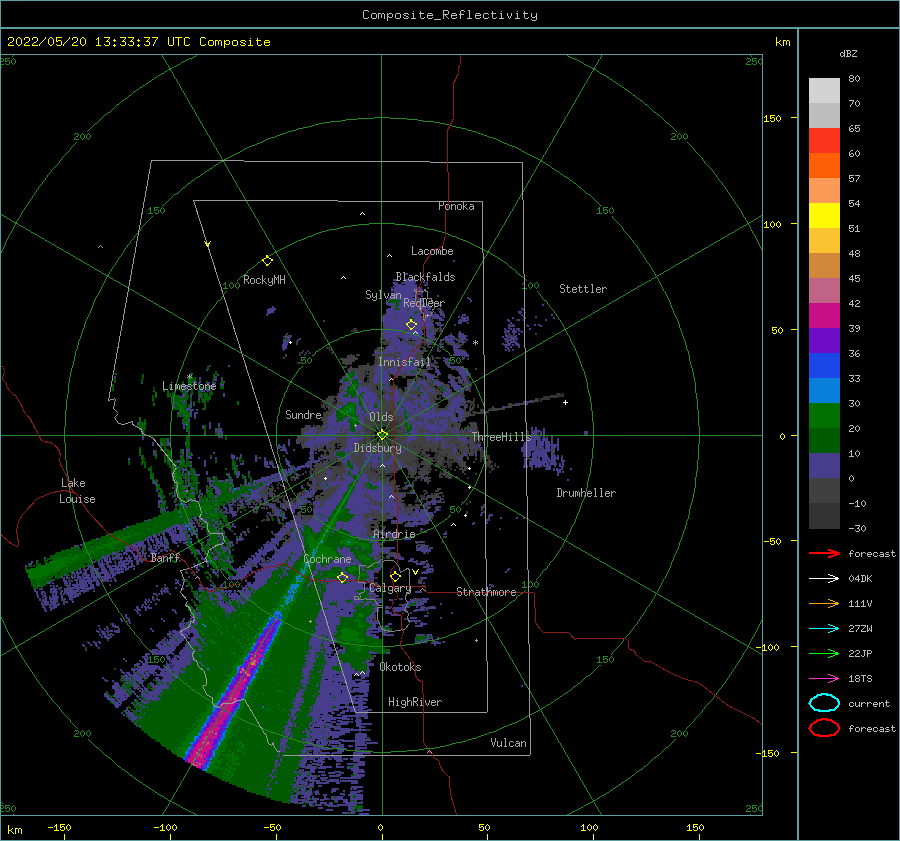Select the Olds label
Screen dimensions: 900x841
pos(381,417)
